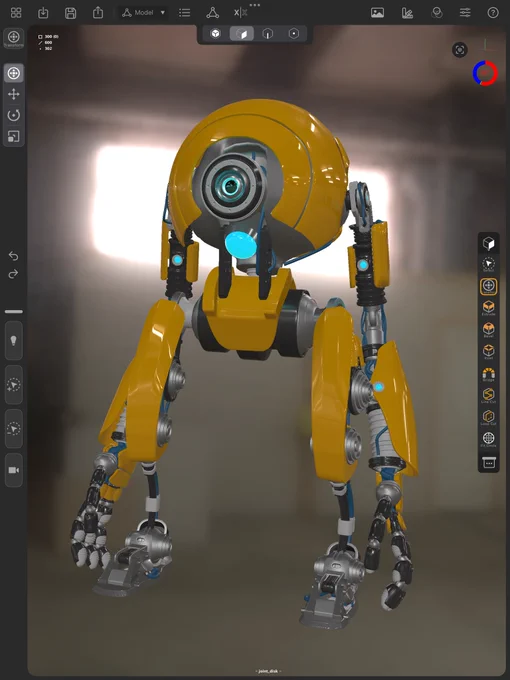Image resolution: width=510 pixels, height=680 pixels.
Task: Select object selection mode cube
Action: (x=216, y=33)
